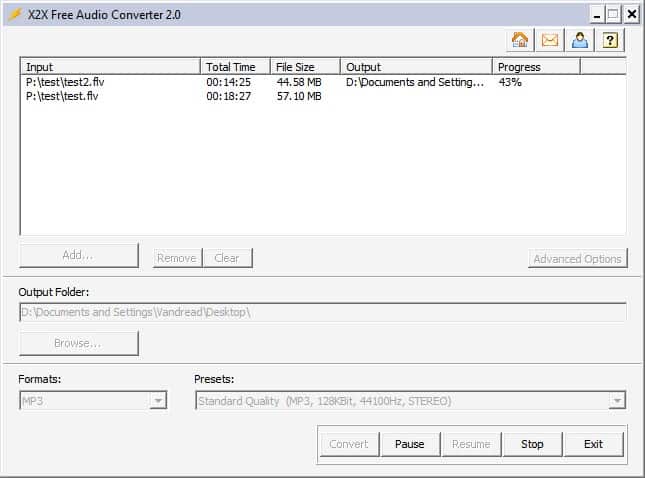The width and height of the screenshot is (645, 478).
Task: Open the user profile icon
Action: [x=580, y=40]
